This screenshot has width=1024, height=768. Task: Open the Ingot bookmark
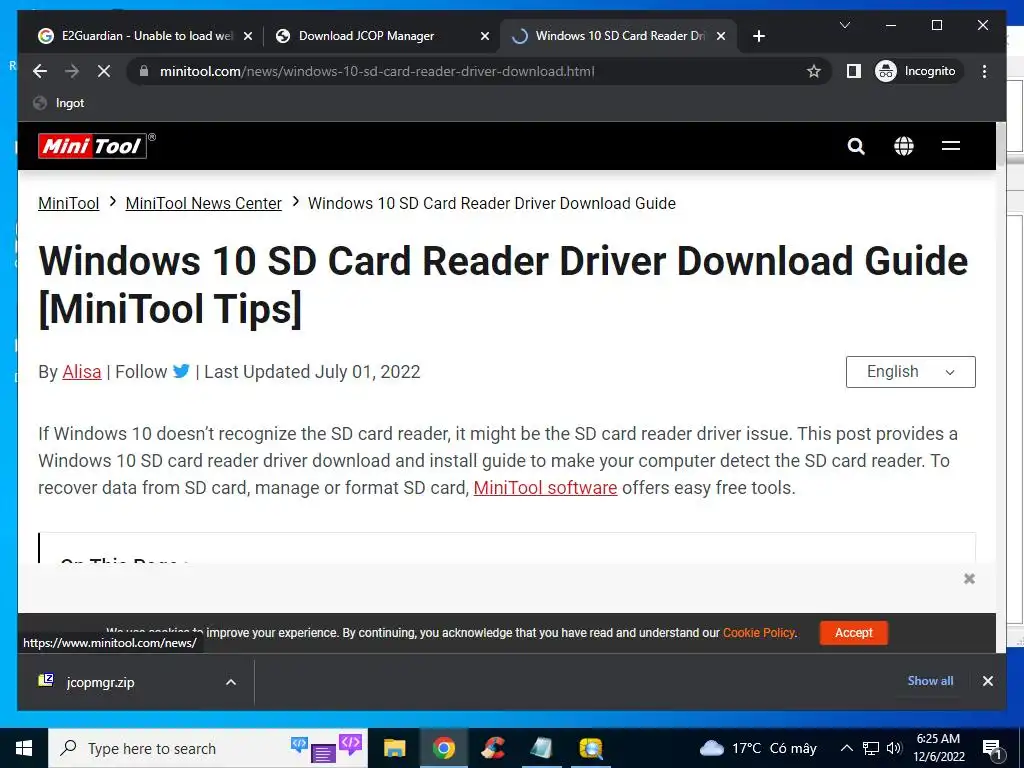(59, 103)
